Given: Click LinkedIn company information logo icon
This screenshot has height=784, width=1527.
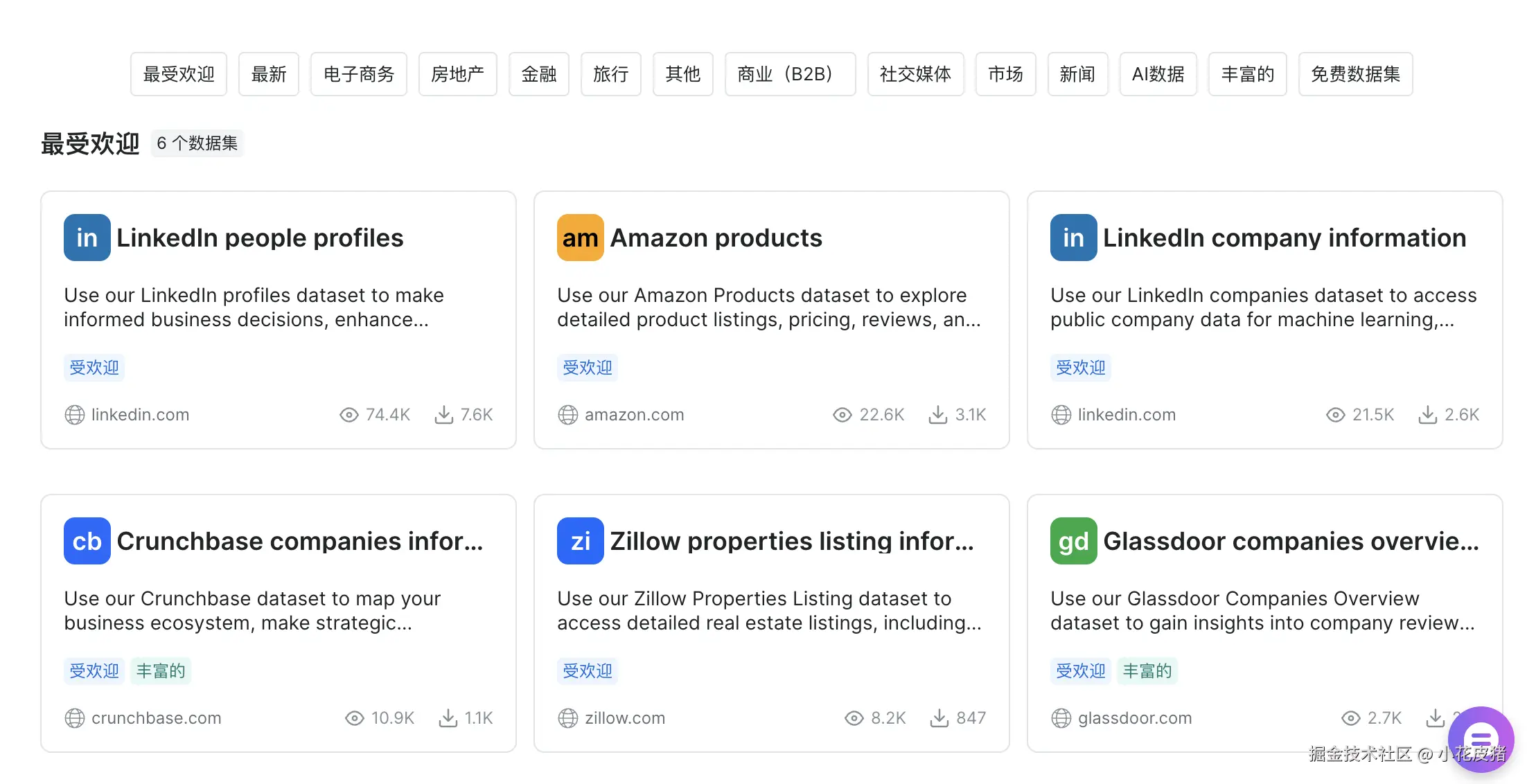Looking at the screenshot, I should (x=1073, y=238).
